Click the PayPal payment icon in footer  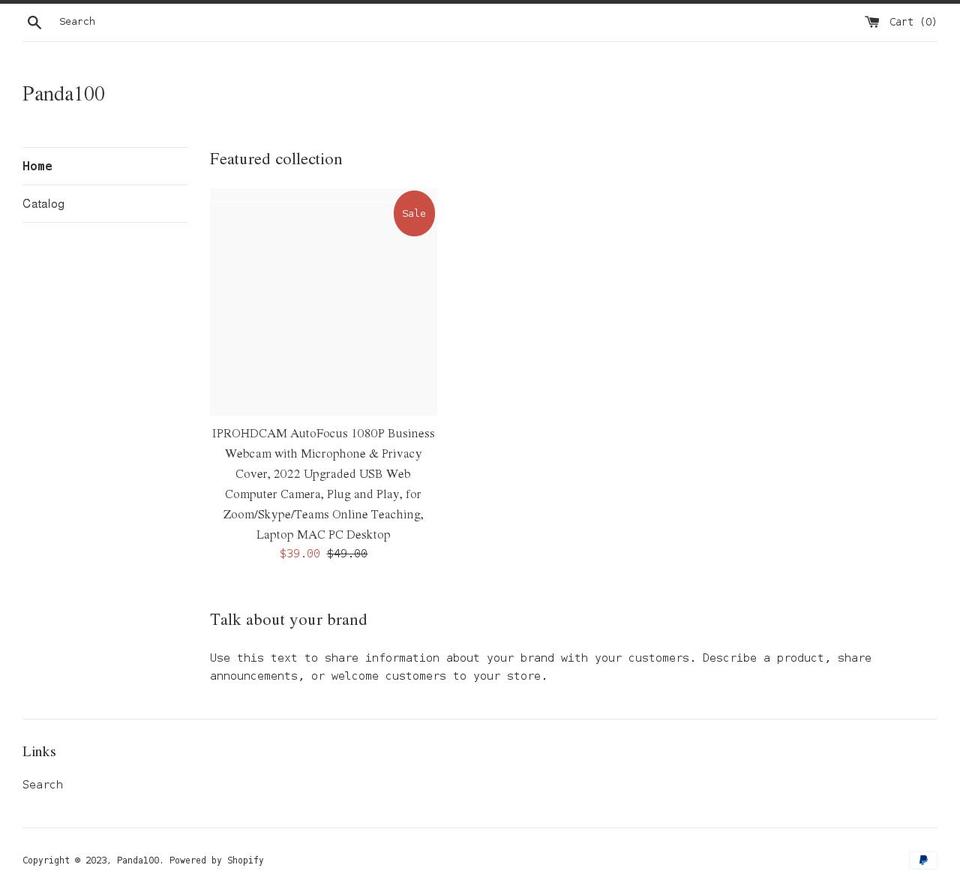[923, 860]
